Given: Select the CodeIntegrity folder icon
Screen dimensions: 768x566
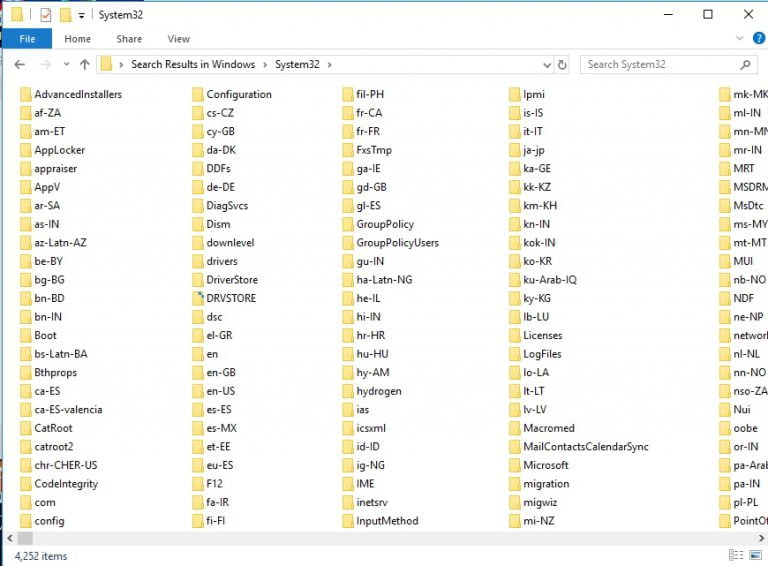Looking at the screenshot, I should tap(25, 484).
